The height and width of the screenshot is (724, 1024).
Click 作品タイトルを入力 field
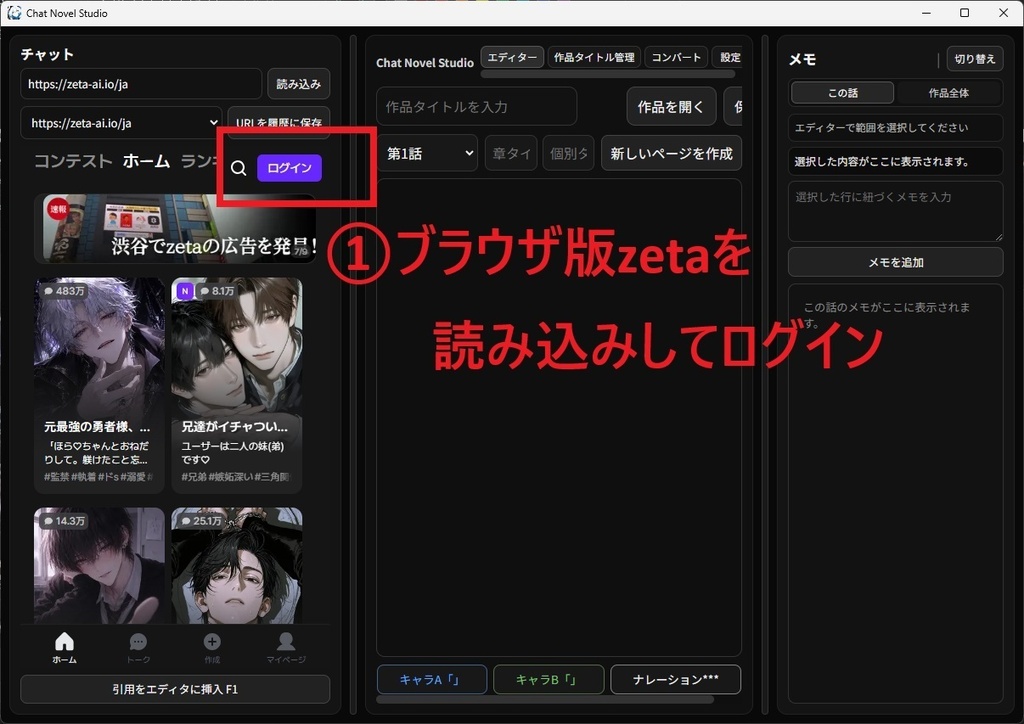point(477,106)
